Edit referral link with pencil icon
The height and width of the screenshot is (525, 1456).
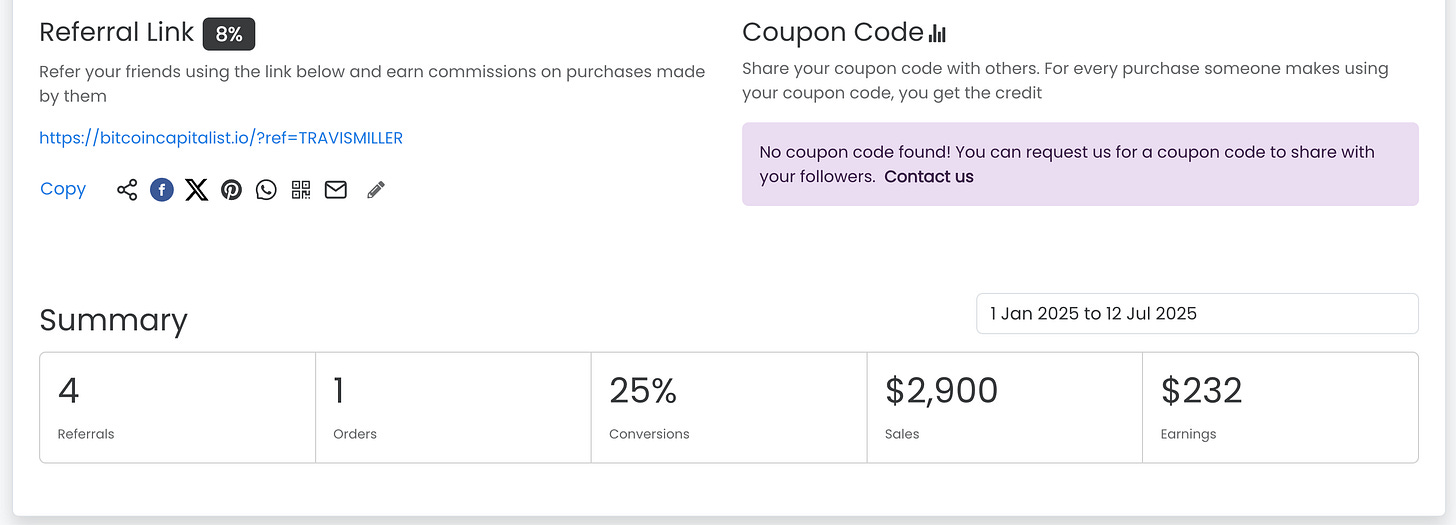click(376, 190)
